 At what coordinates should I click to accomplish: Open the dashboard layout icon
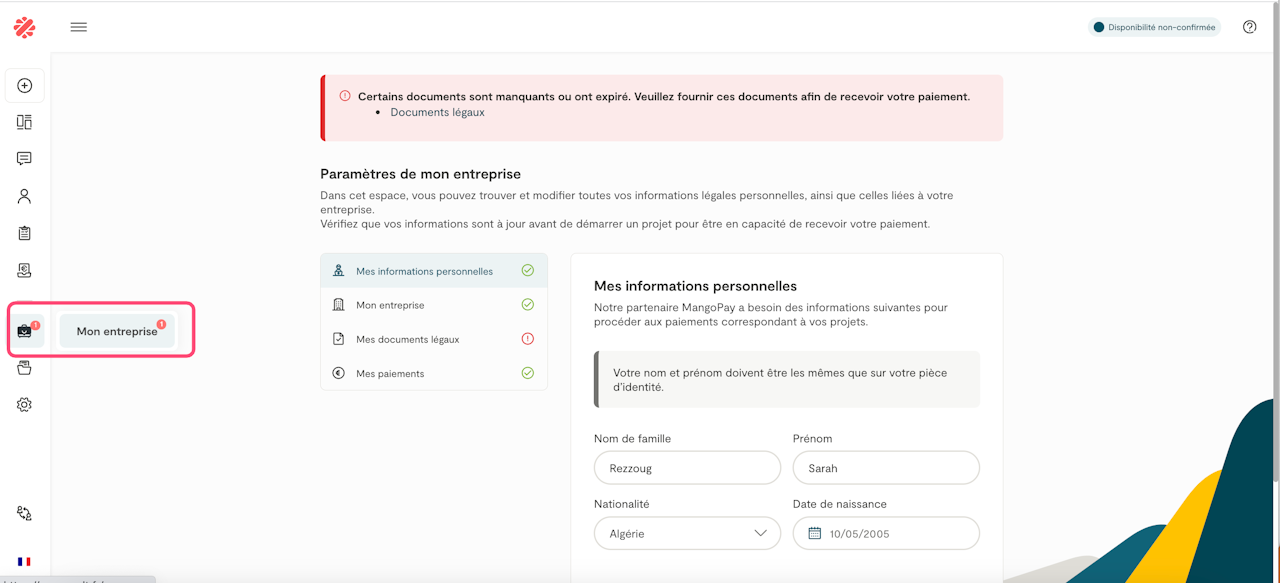pyautogui.click(x=25, y=122)
